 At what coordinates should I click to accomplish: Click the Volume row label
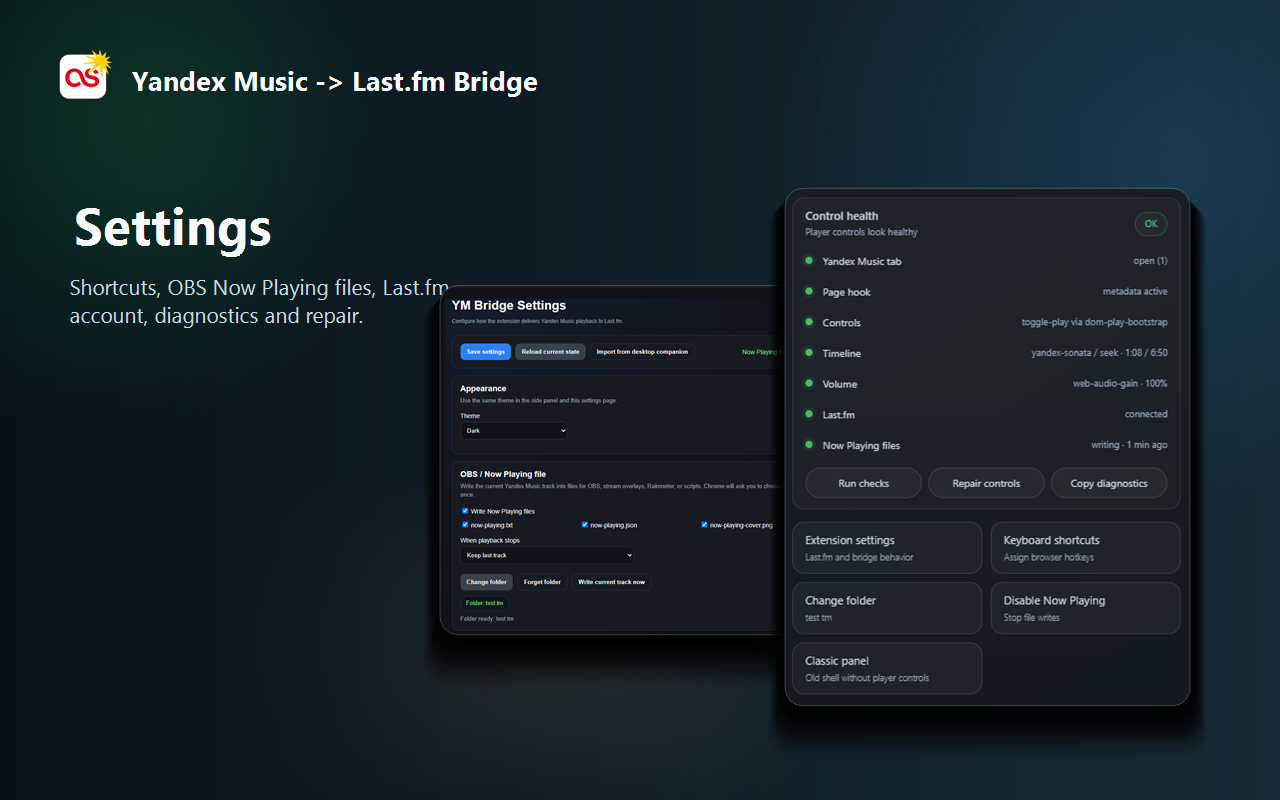[x=840, y=384]
